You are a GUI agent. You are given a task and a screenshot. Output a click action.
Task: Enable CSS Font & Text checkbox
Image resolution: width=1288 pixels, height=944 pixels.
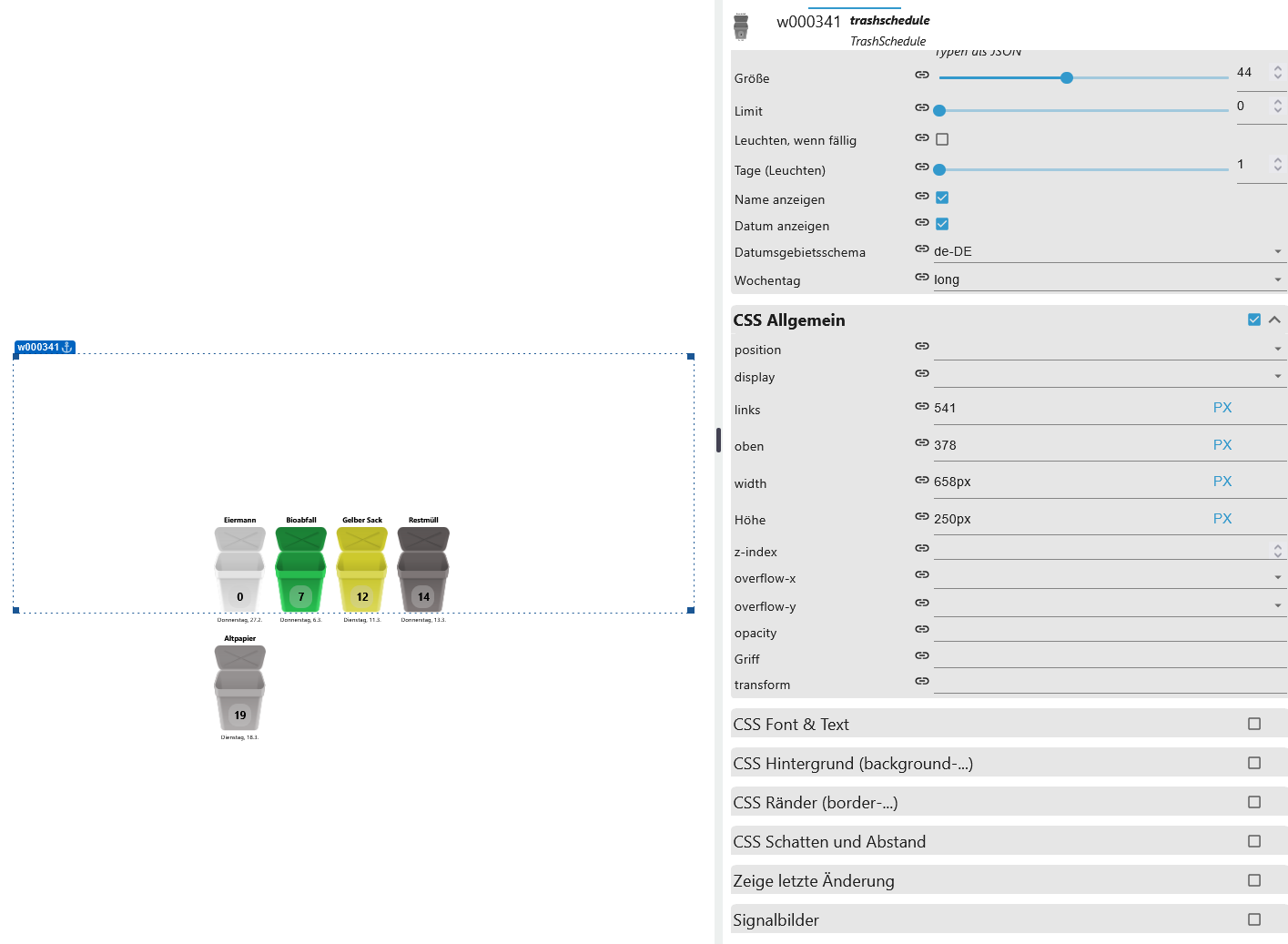coord(1254,724)
